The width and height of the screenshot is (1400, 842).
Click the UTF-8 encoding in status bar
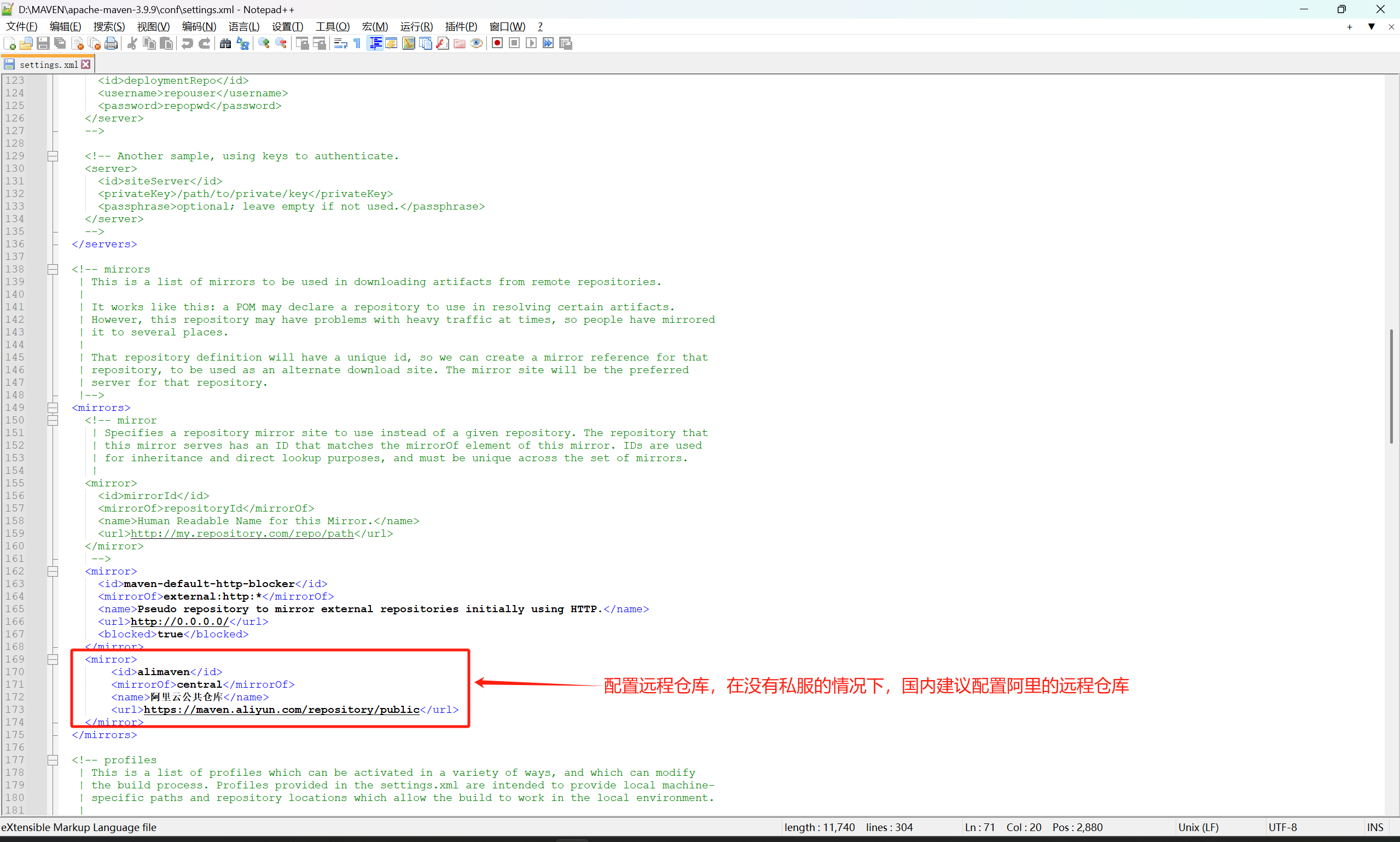tap(1282, 827)
